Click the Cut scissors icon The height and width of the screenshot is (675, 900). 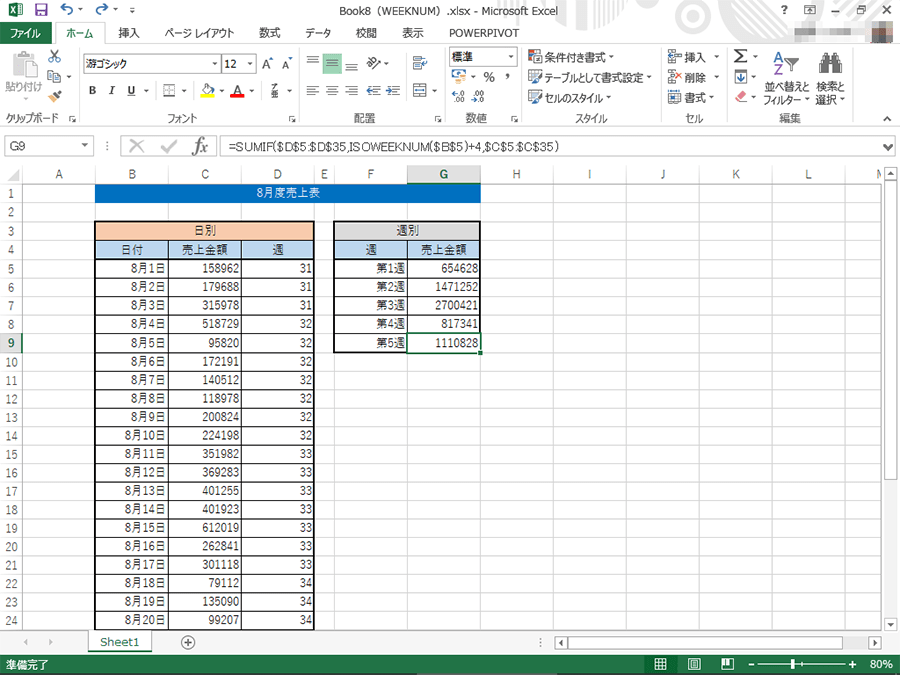55,56
